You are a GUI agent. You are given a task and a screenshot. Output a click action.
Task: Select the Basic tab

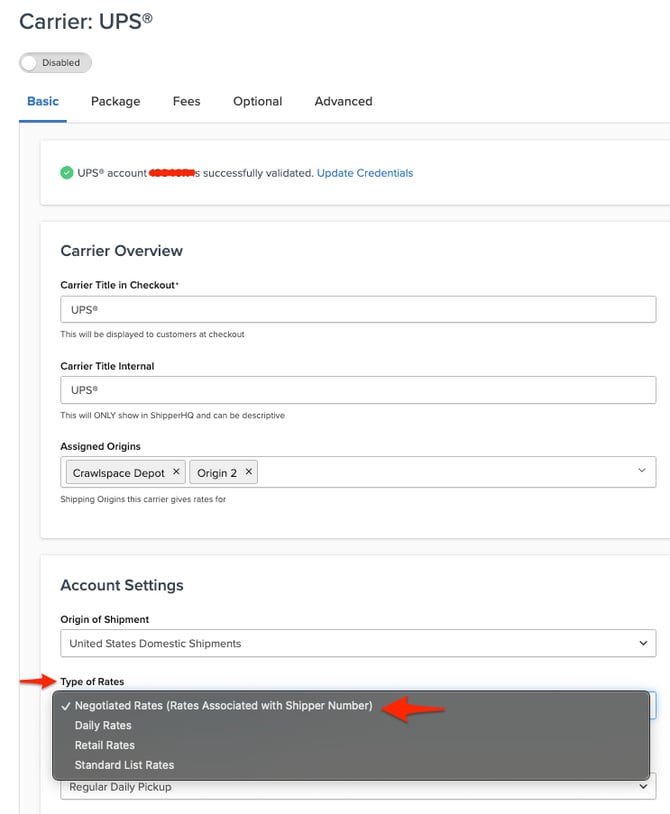pos(43,101)
